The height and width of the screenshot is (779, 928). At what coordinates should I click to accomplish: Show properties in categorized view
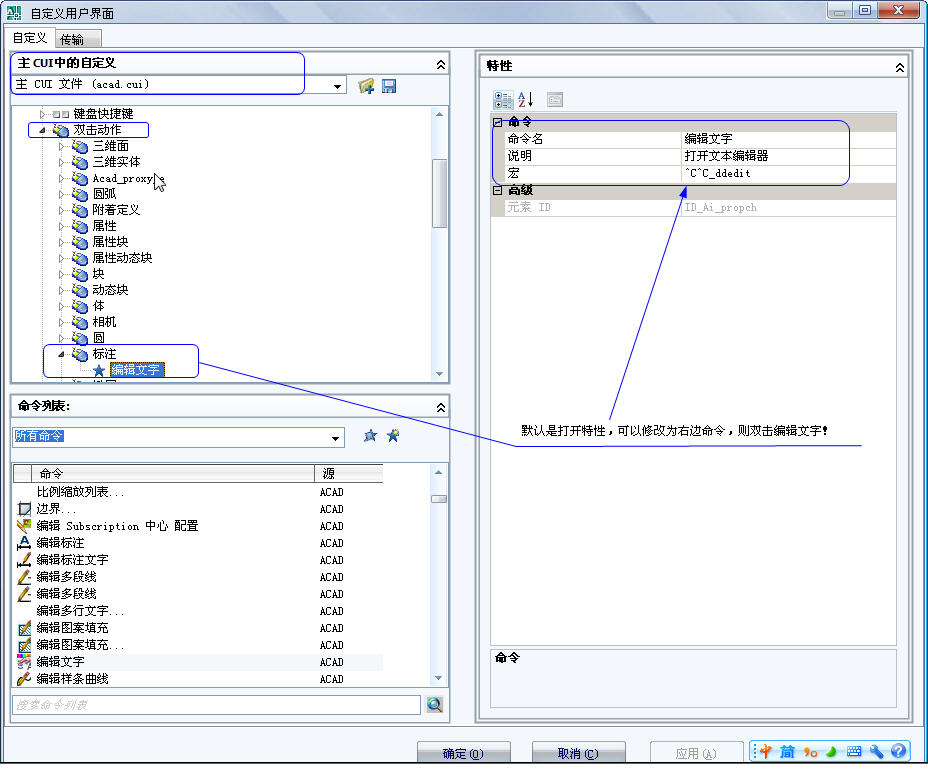point(503,99)
